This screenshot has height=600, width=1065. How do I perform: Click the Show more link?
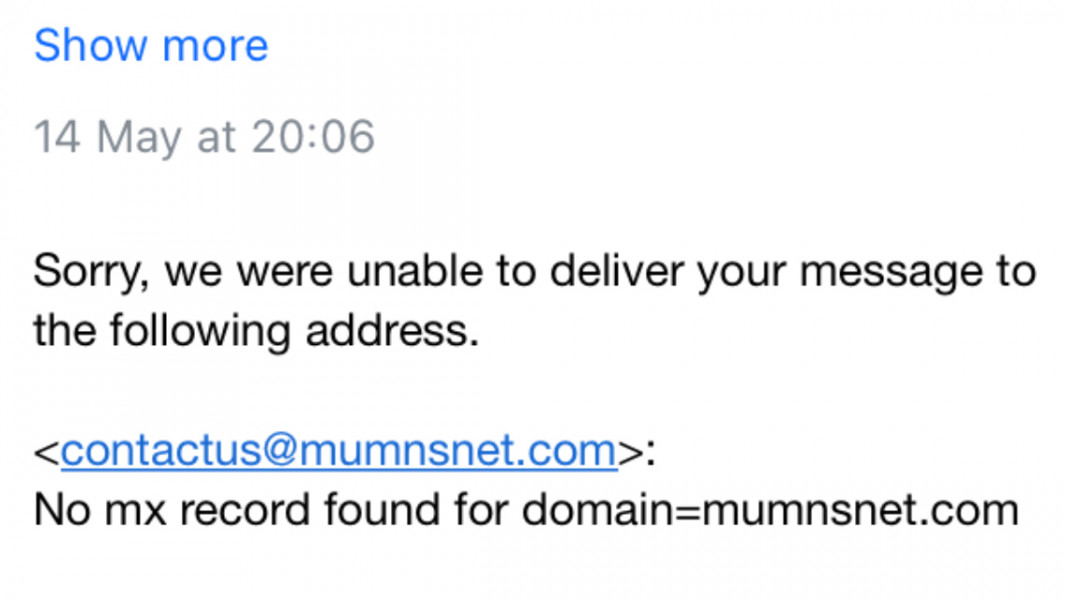pos(151,46)
